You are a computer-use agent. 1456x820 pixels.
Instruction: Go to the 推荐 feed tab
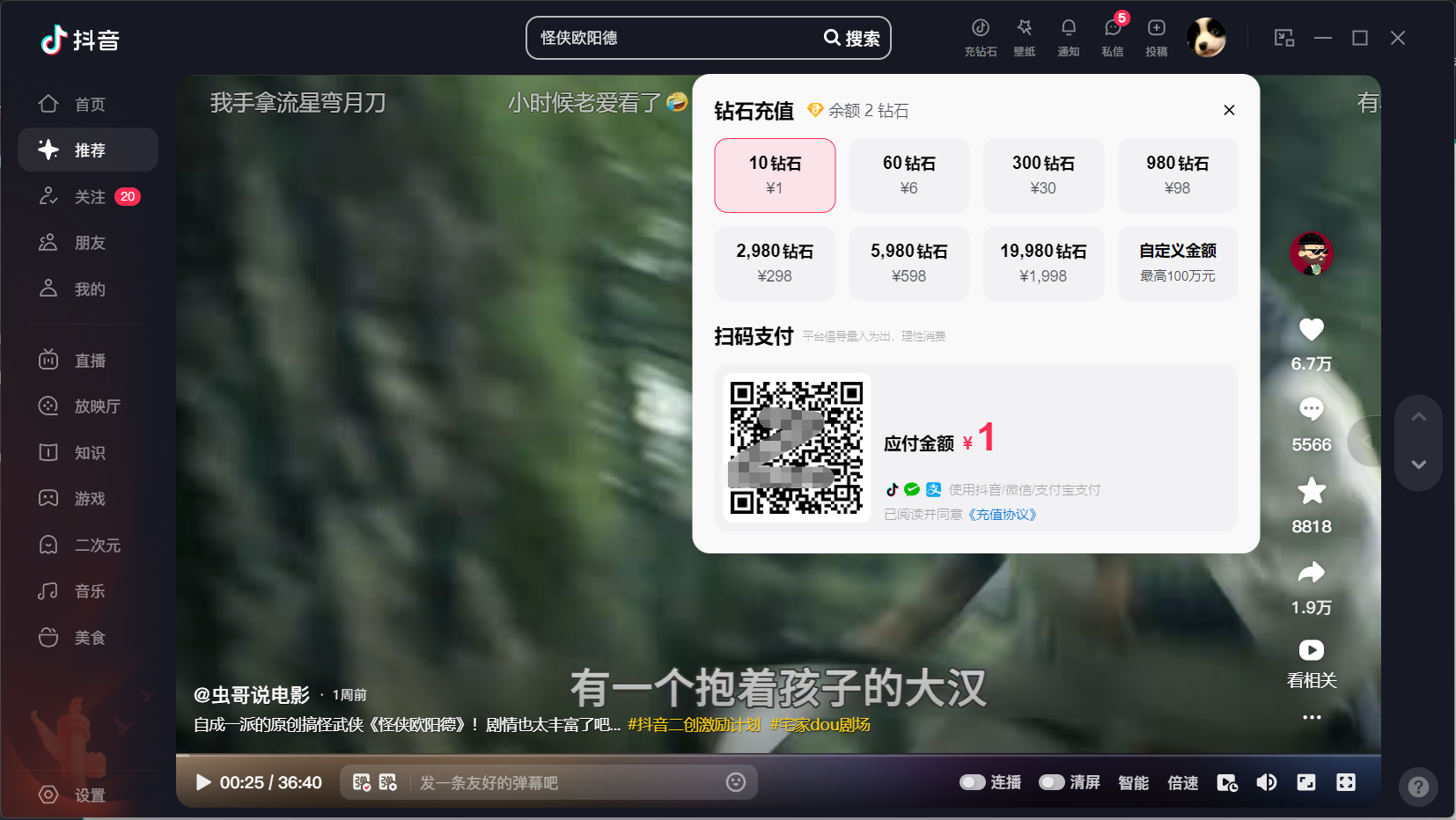tap(88, 150)
